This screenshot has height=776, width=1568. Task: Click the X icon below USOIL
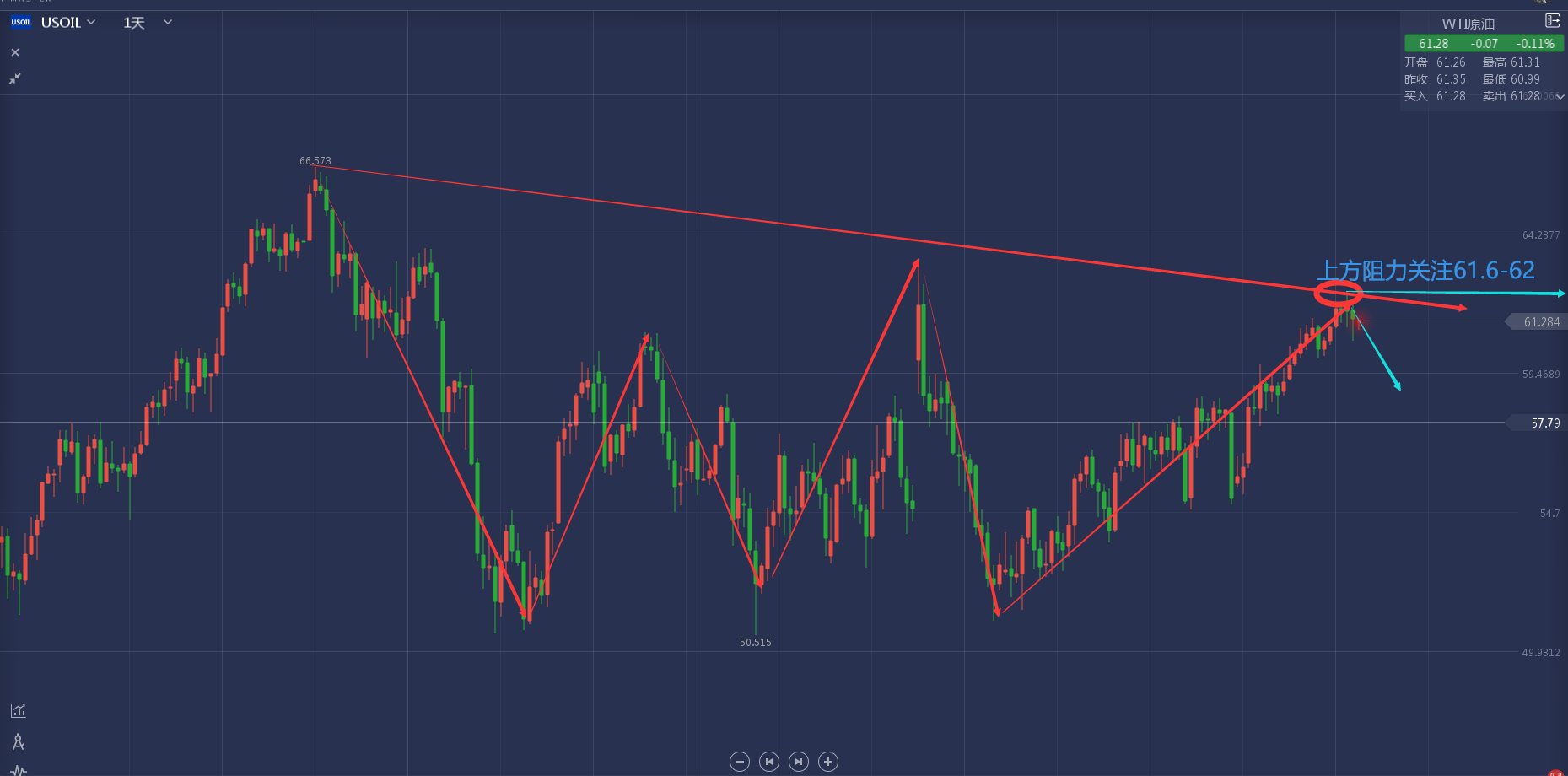click(x=15, y=52)
